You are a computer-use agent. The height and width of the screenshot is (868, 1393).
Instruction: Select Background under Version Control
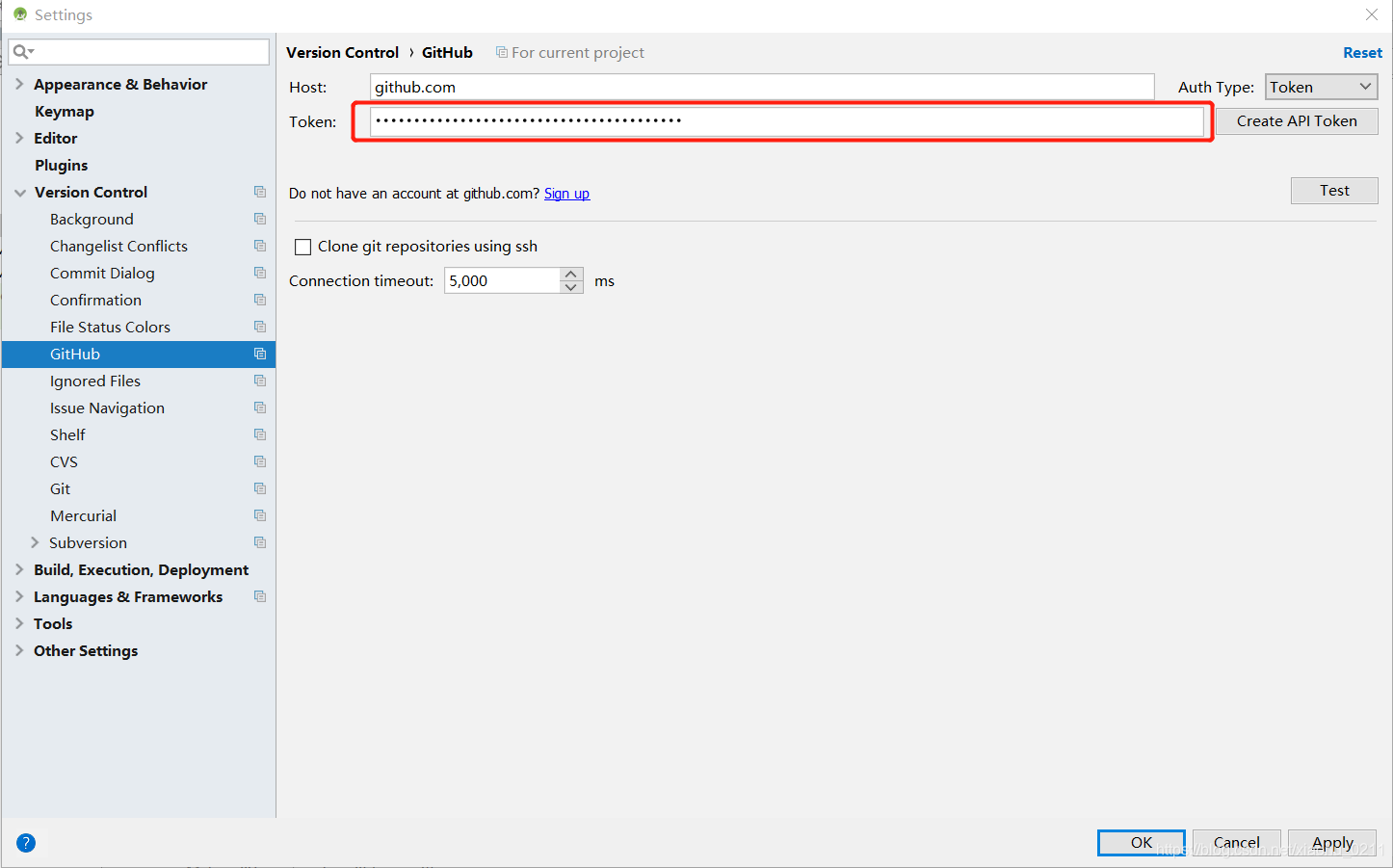(x=92, y=219)
